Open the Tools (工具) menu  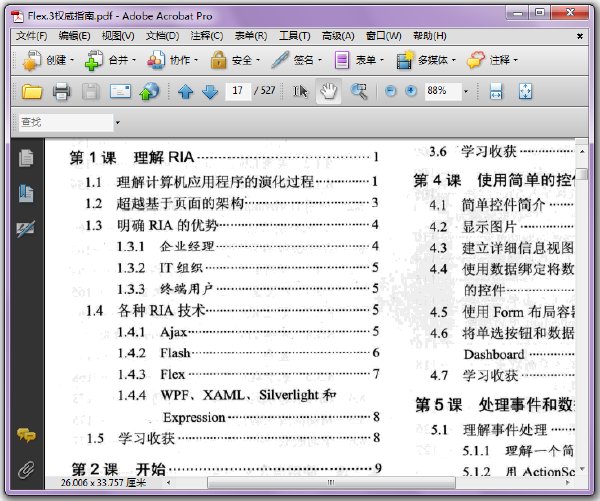tap(295, 36)
